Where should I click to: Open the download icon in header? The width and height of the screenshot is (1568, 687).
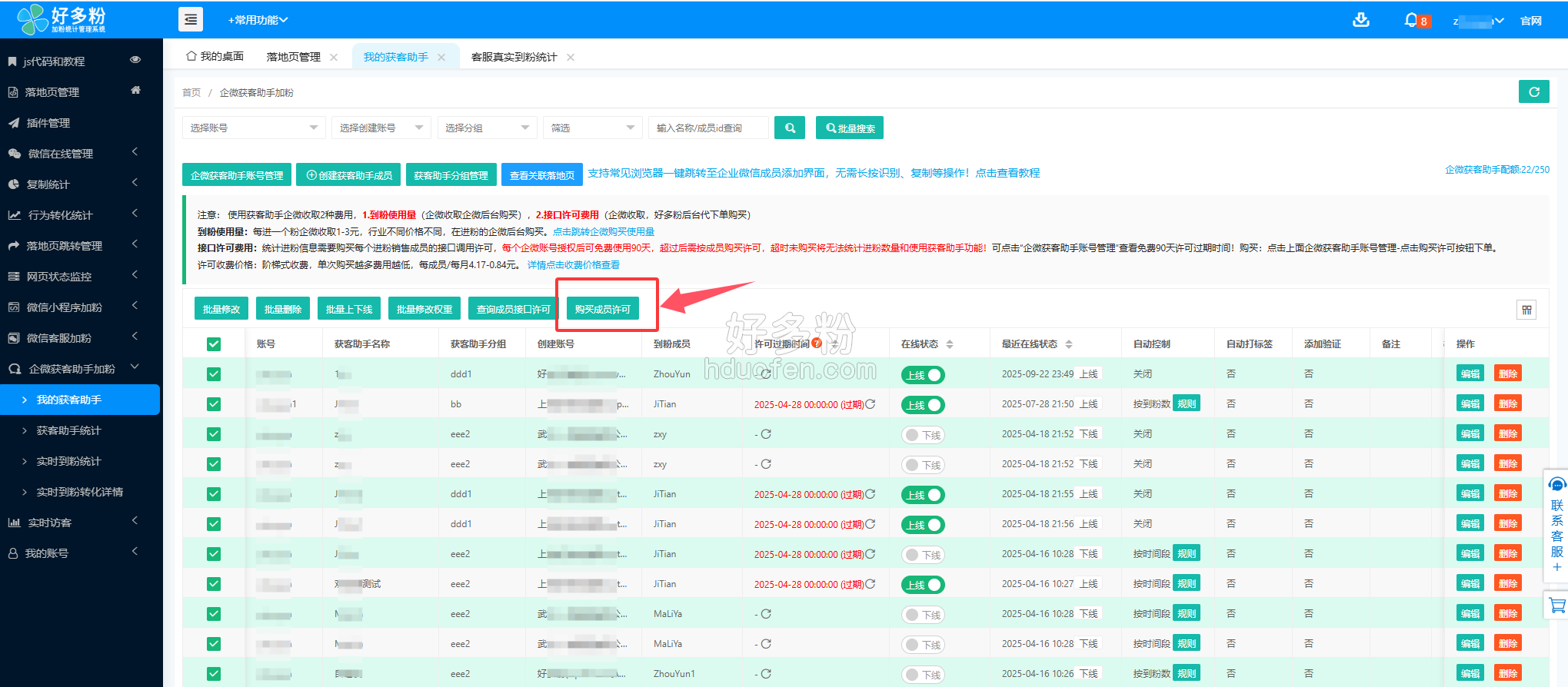1360,20
